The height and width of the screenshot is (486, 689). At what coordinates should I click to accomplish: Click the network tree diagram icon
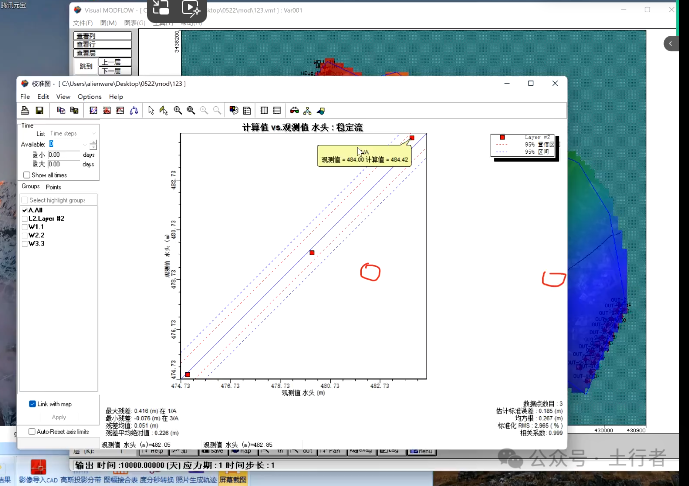pos(307,110)
